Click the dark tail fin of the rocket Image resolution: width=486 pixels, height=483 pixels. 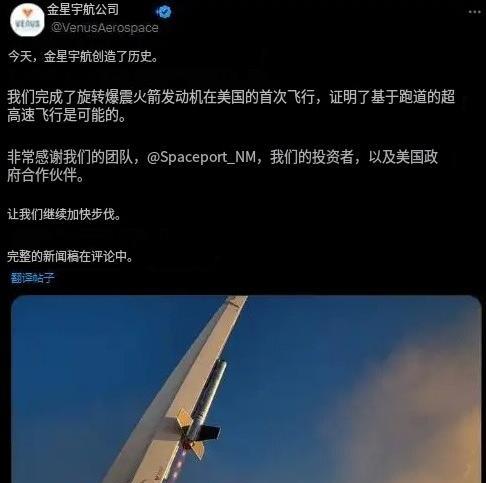tap(209, 432)
